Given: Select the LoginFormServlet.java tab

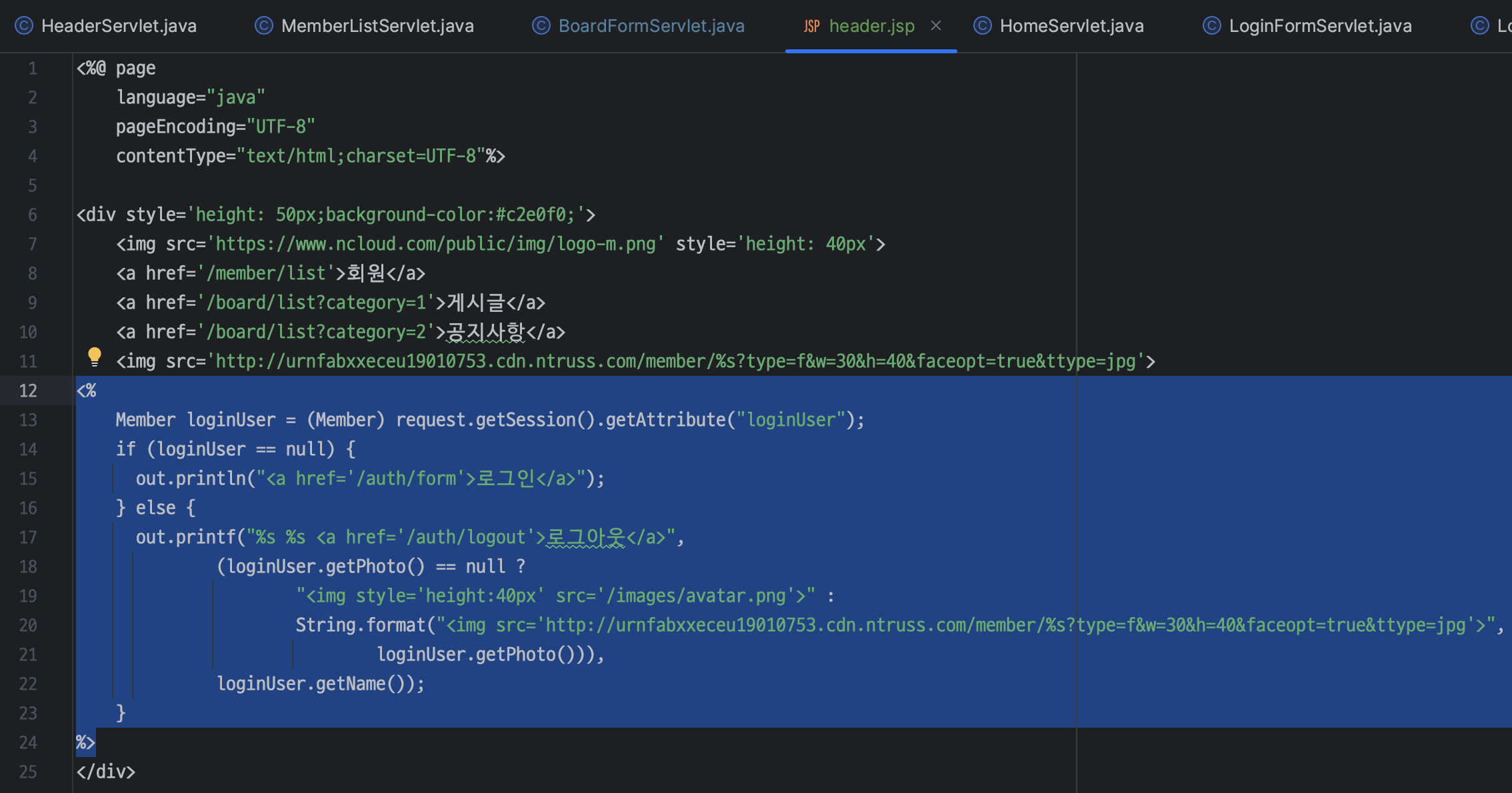Looking at the screenshot, I should tap(1320, 26).
